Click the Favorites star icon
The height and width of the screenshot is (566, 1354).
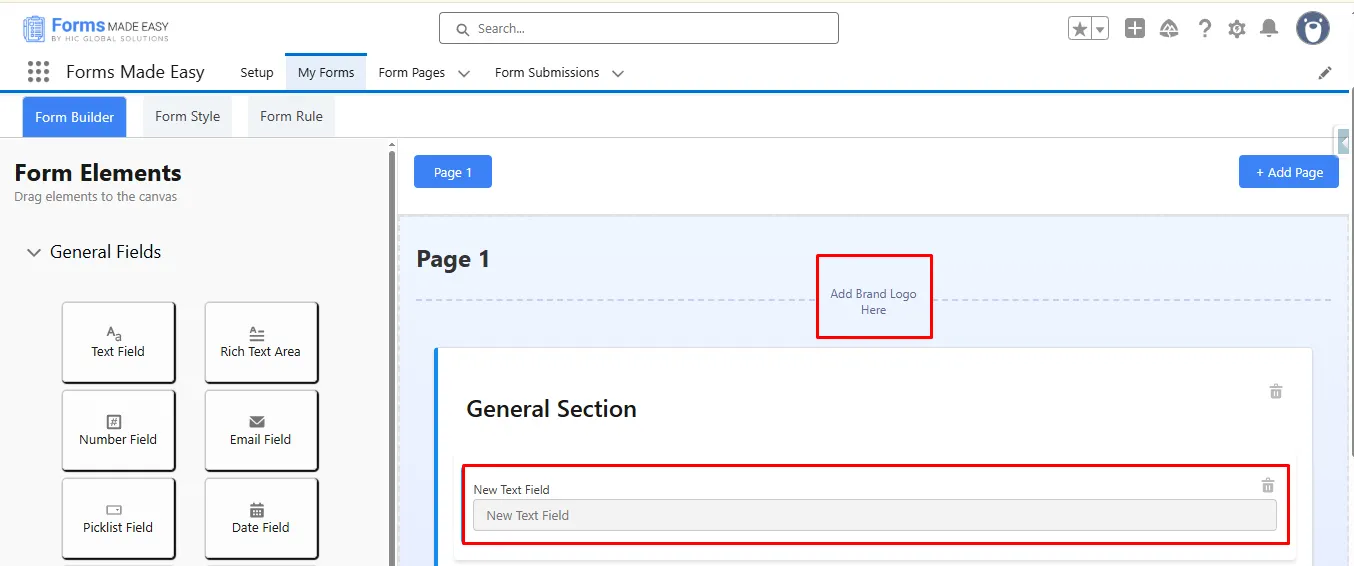[1080, 29]
